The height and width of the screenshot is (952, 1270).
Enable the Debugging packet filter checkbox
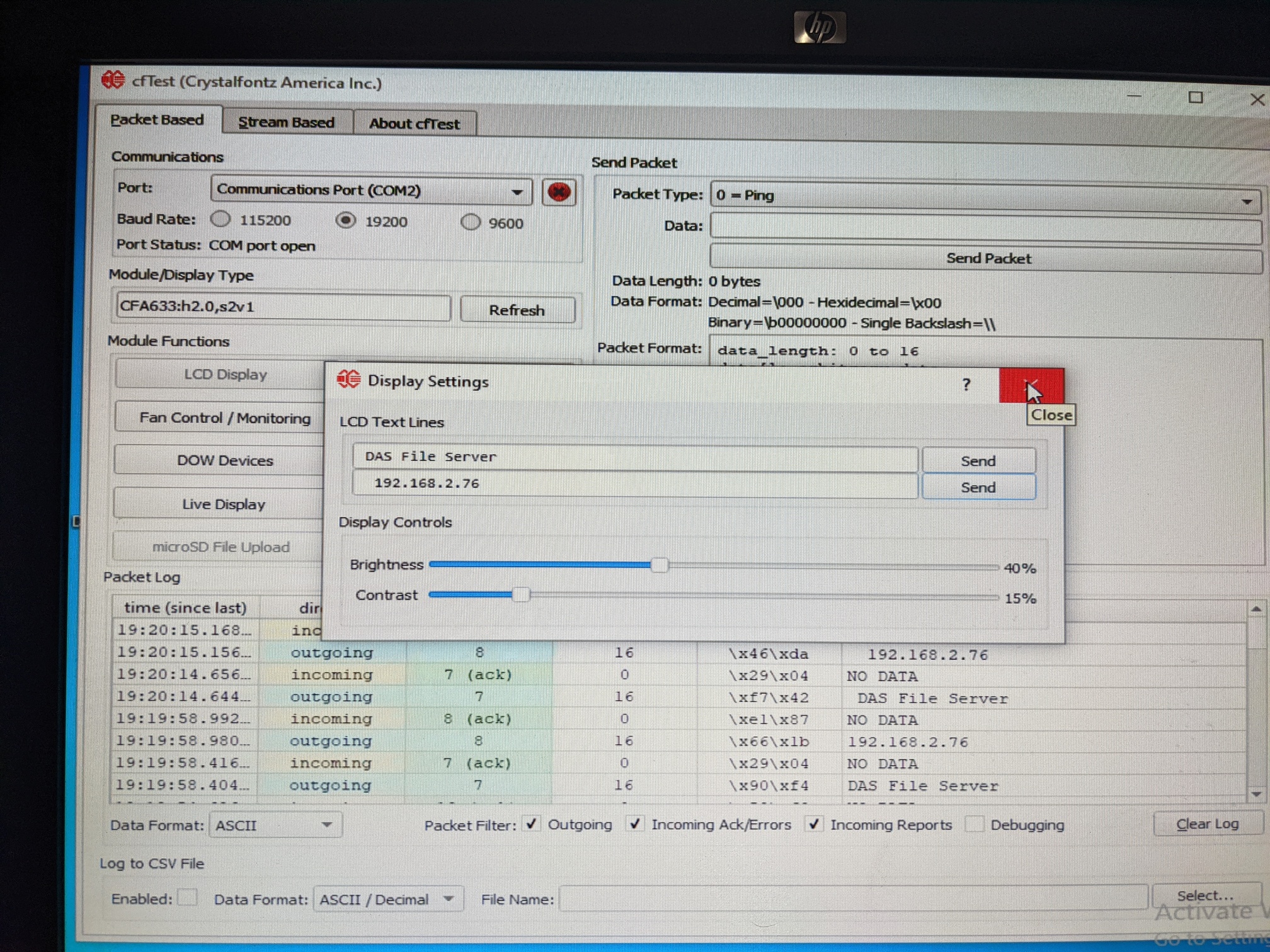pyautogui.click(x=974, y=824)
